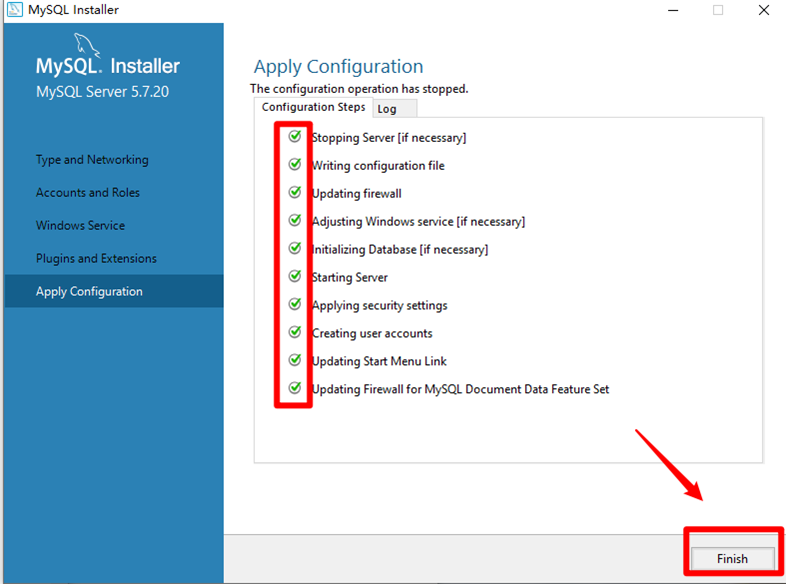Click check icon beside Creating user accounts
The height and width of the screenshot is (584, 786).
[x=295, y=332]
